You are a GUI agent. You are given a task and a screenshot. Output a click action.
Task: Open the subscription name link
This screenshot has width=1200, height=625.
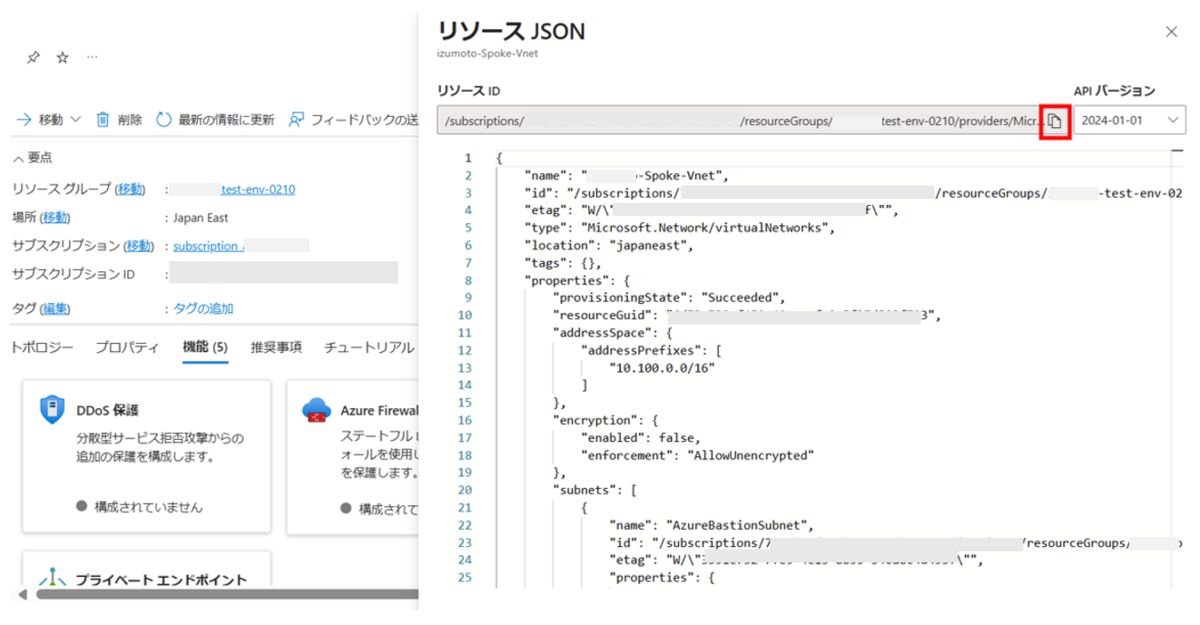point(206,245)
